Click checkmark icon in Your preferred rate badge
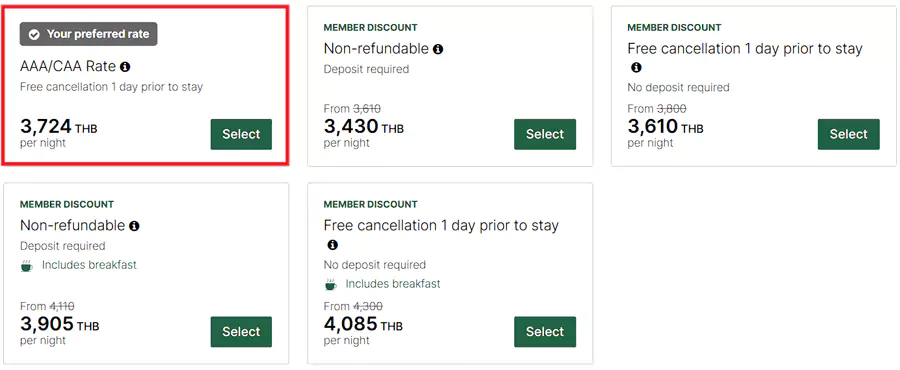 tap(34, 34)
